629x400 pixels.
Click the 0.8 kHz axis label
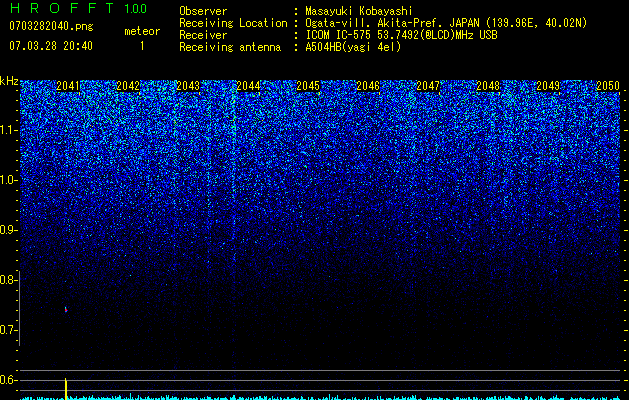click(x=7, y=280)
